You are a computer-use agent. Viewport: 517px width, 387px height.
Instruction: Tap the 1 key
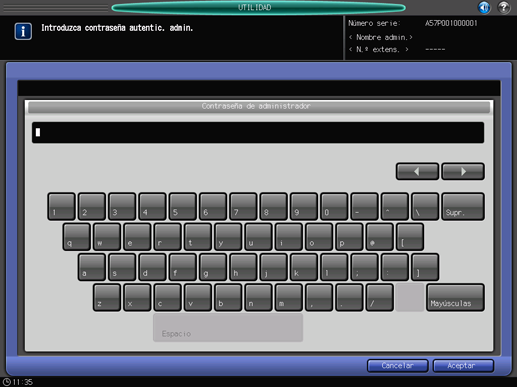pos(61,206)
